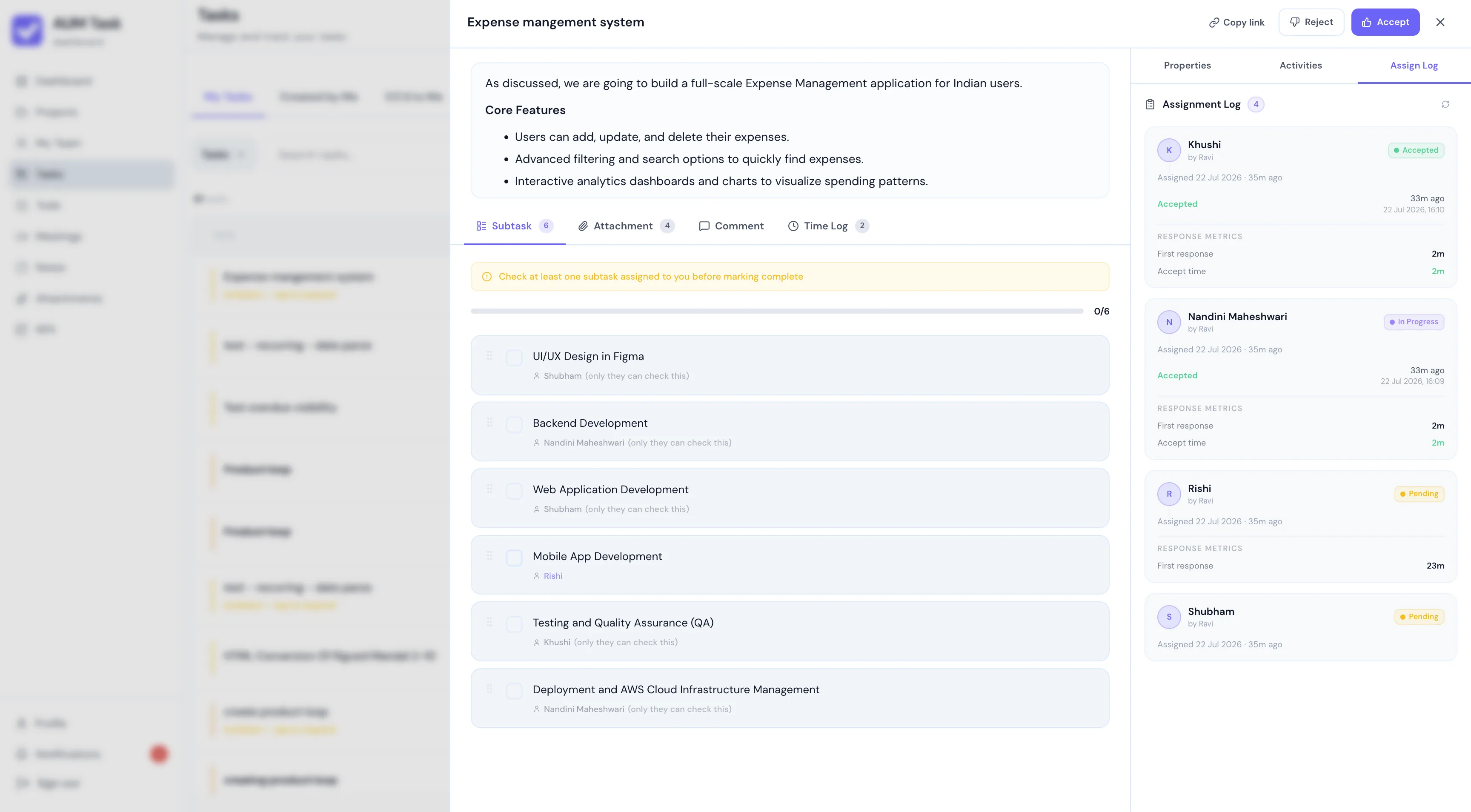The image size is (1471, 812).
Task: Accept the task
Action: 1385,22
